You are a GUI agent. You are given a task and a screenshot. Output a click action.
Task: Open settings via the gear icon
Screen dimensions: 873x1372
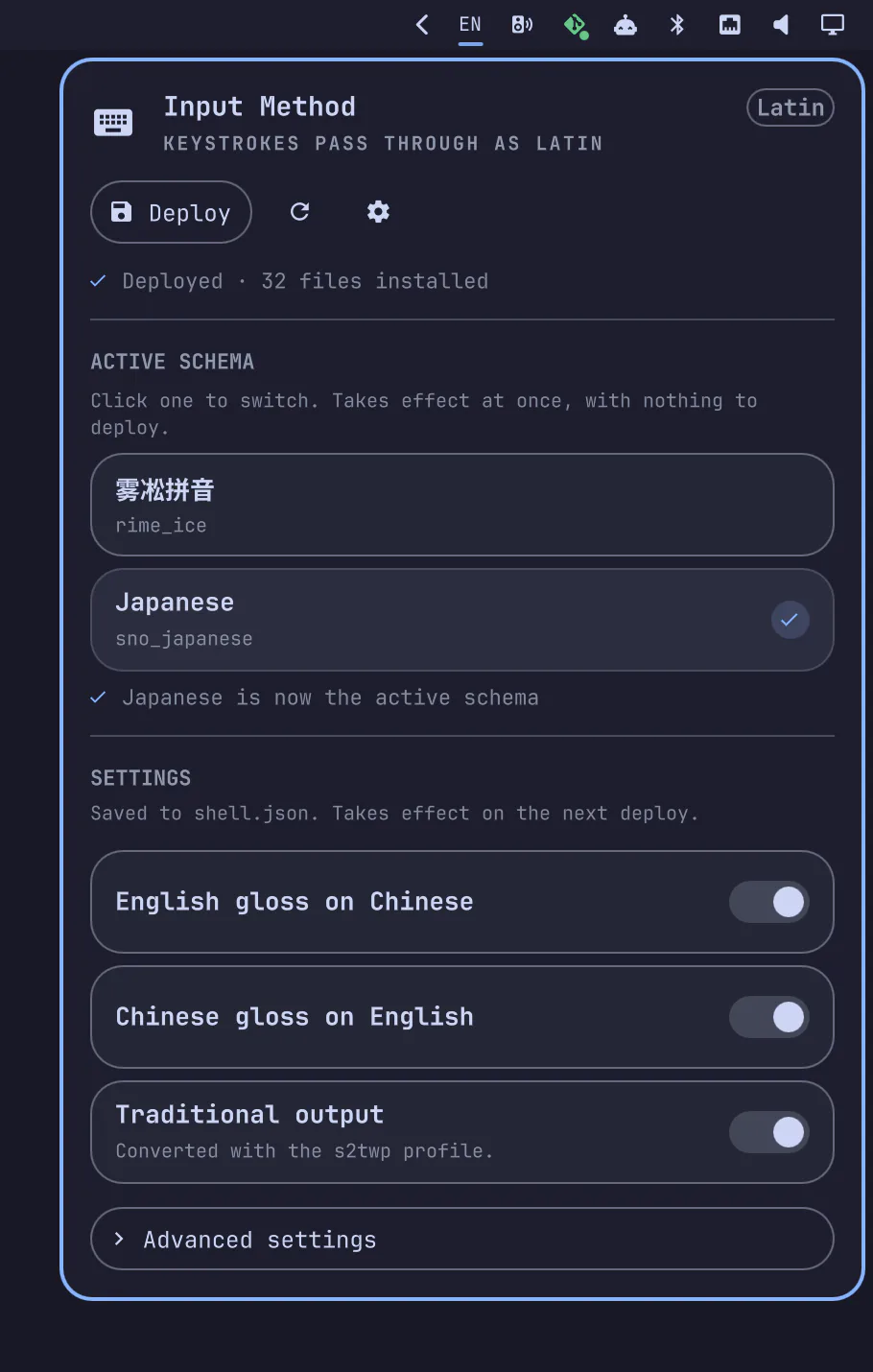[378, 212]
